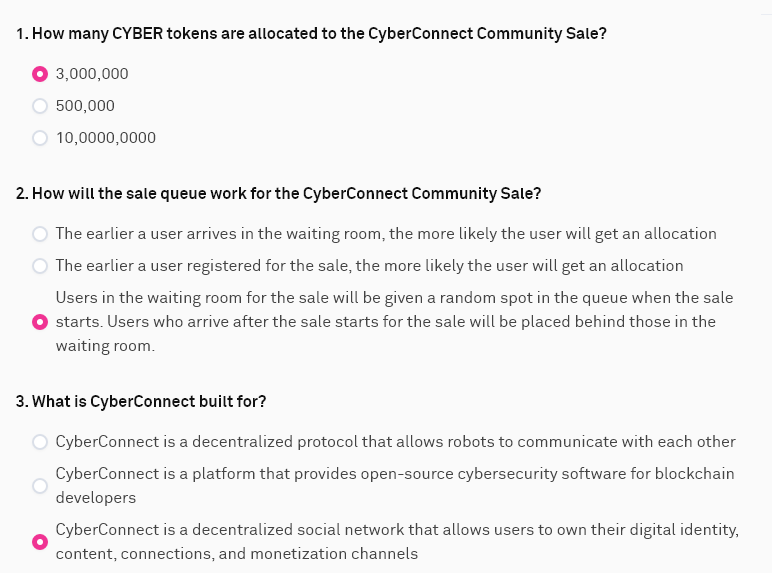Click answer text about robots communicating with each other
772x573 pixels.
(x=395, y=442)
